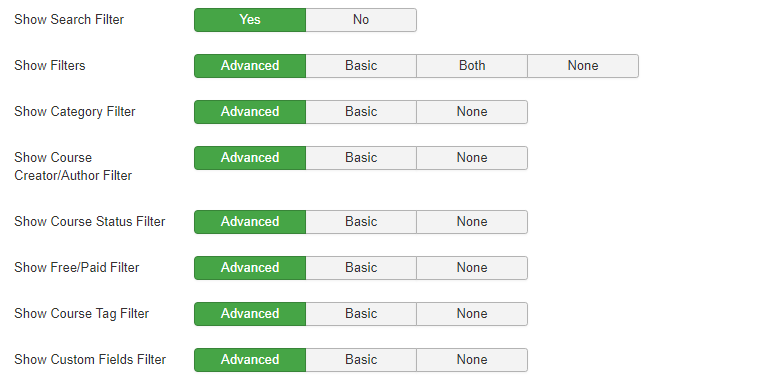Choose Advanced for Show Filters
Viewport: 766px width, 390px height.
[x=250, y=66]
